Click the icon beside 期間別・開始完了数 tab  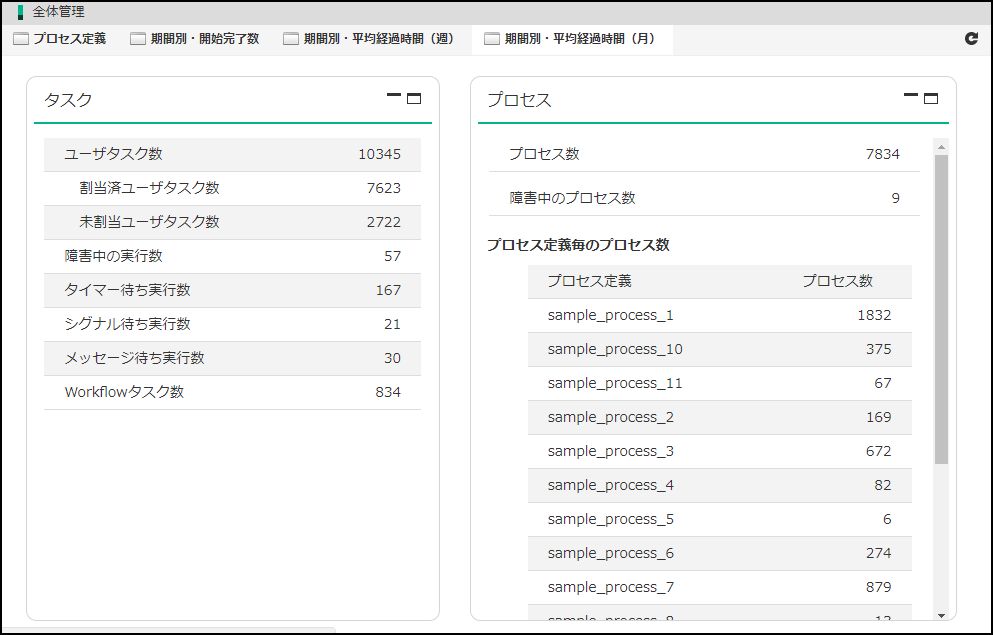tap(138, 39)
